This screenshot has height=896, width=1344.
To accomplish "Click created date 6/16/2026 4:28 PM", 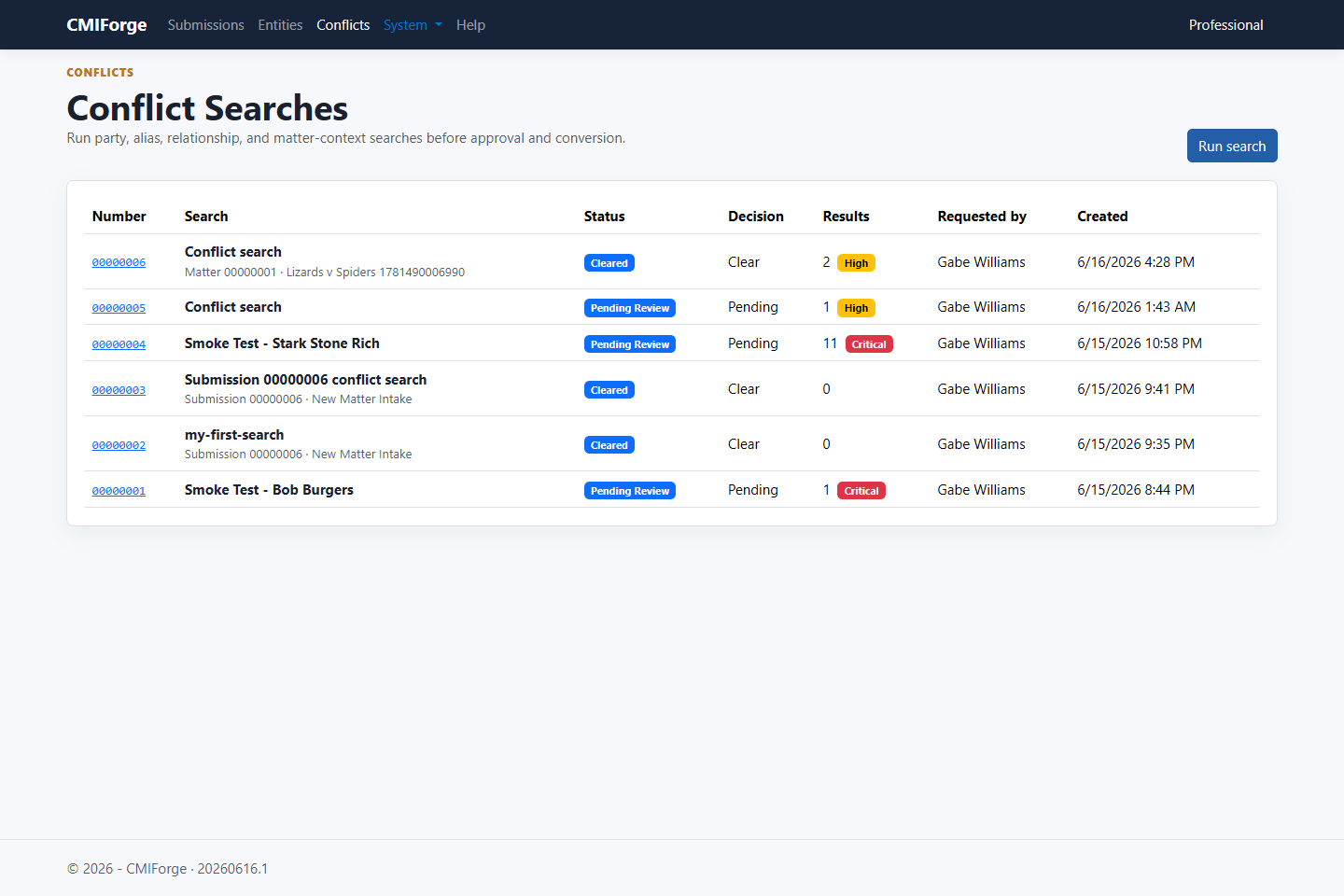I will click(1136, 262).
